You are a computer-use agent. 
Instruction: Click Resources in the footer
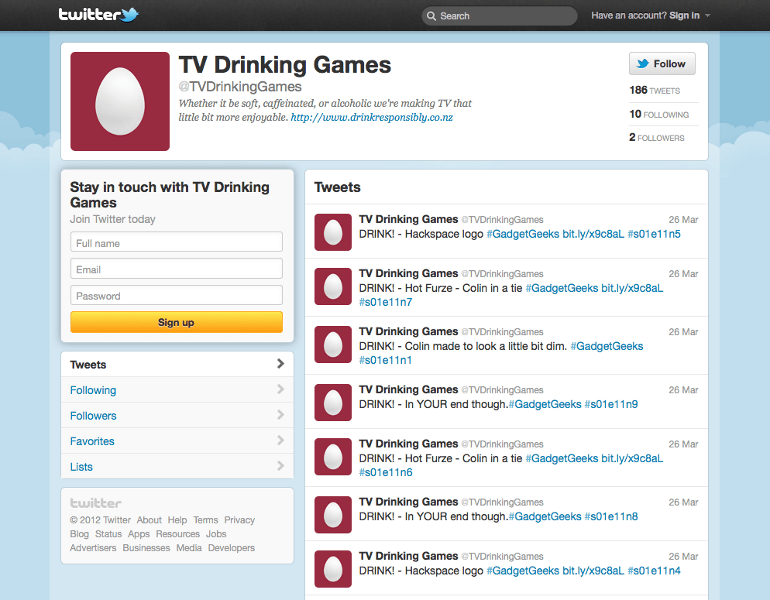pyautogui.click(x=178, y=534)
